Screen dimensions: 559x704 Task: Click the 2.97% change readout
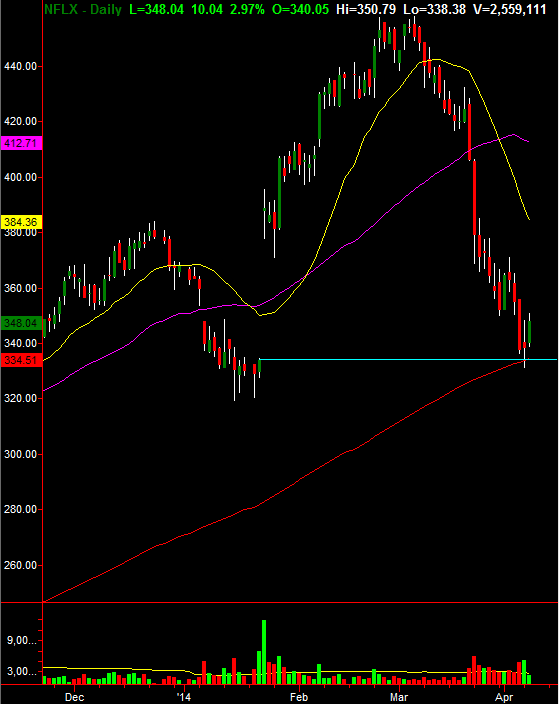click(247, 9)
